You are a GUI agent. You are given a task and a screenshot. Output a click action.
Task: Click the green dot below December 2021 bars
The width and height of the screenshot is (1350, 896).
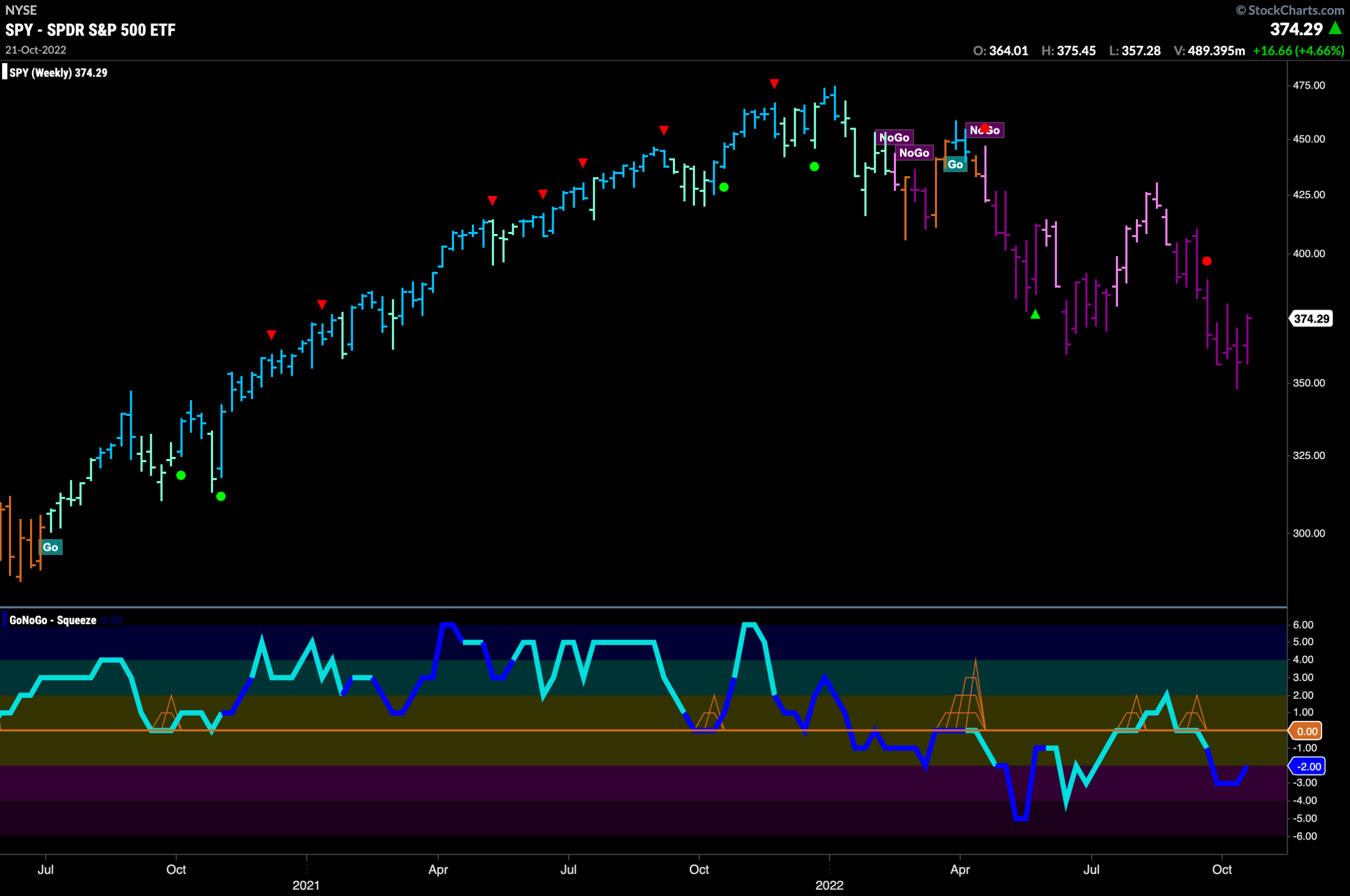pyautogui.click(x=814, y=167)
